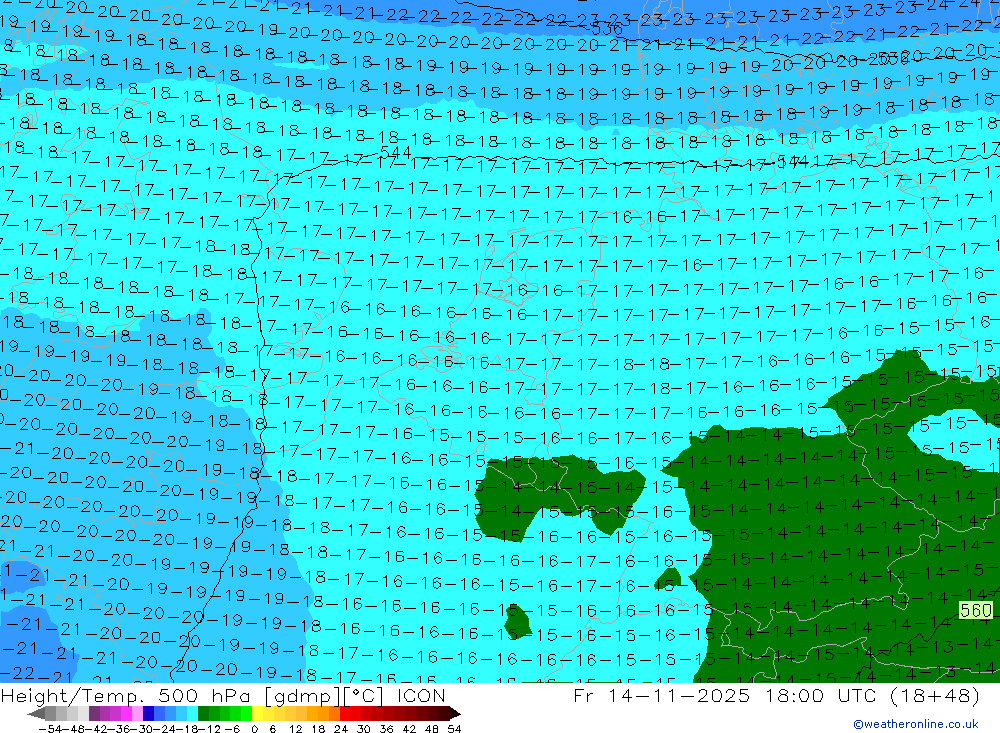Pick the dark purple -42 legend swatch
This screenshot has height=733, width=1000.
point(94,713)
